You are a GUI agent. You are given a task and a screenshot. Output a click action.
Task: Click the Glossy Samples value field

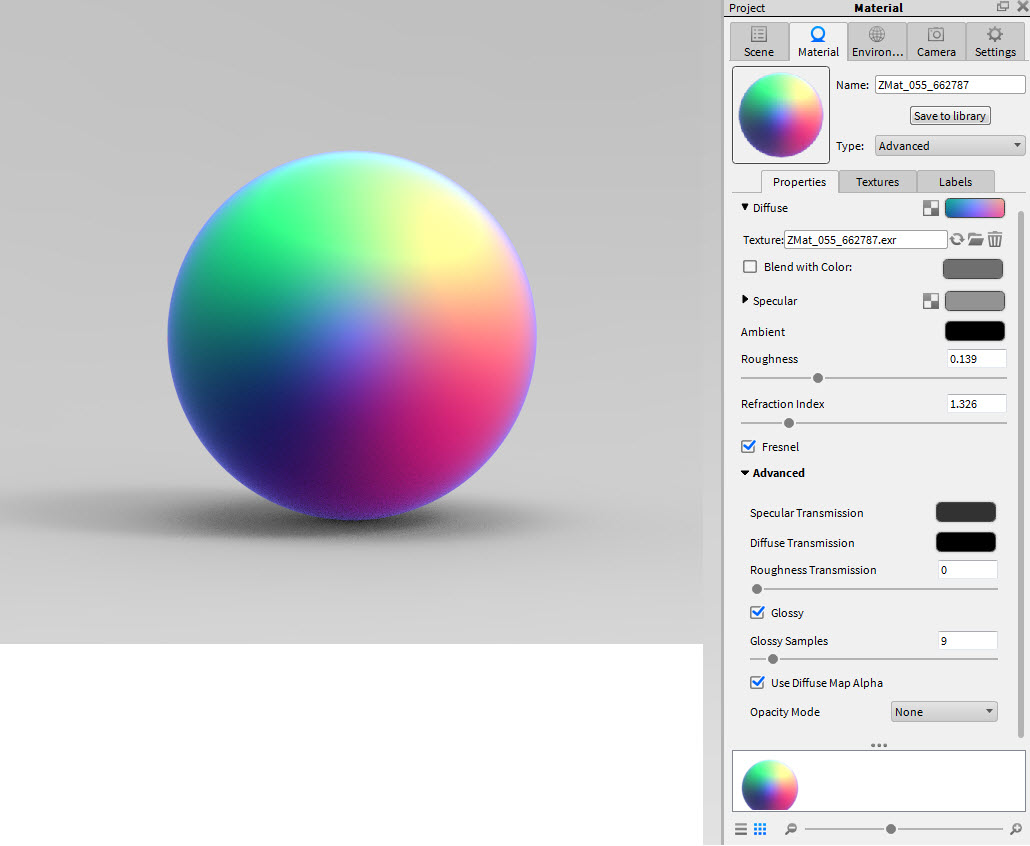click(x=968, y=640)
